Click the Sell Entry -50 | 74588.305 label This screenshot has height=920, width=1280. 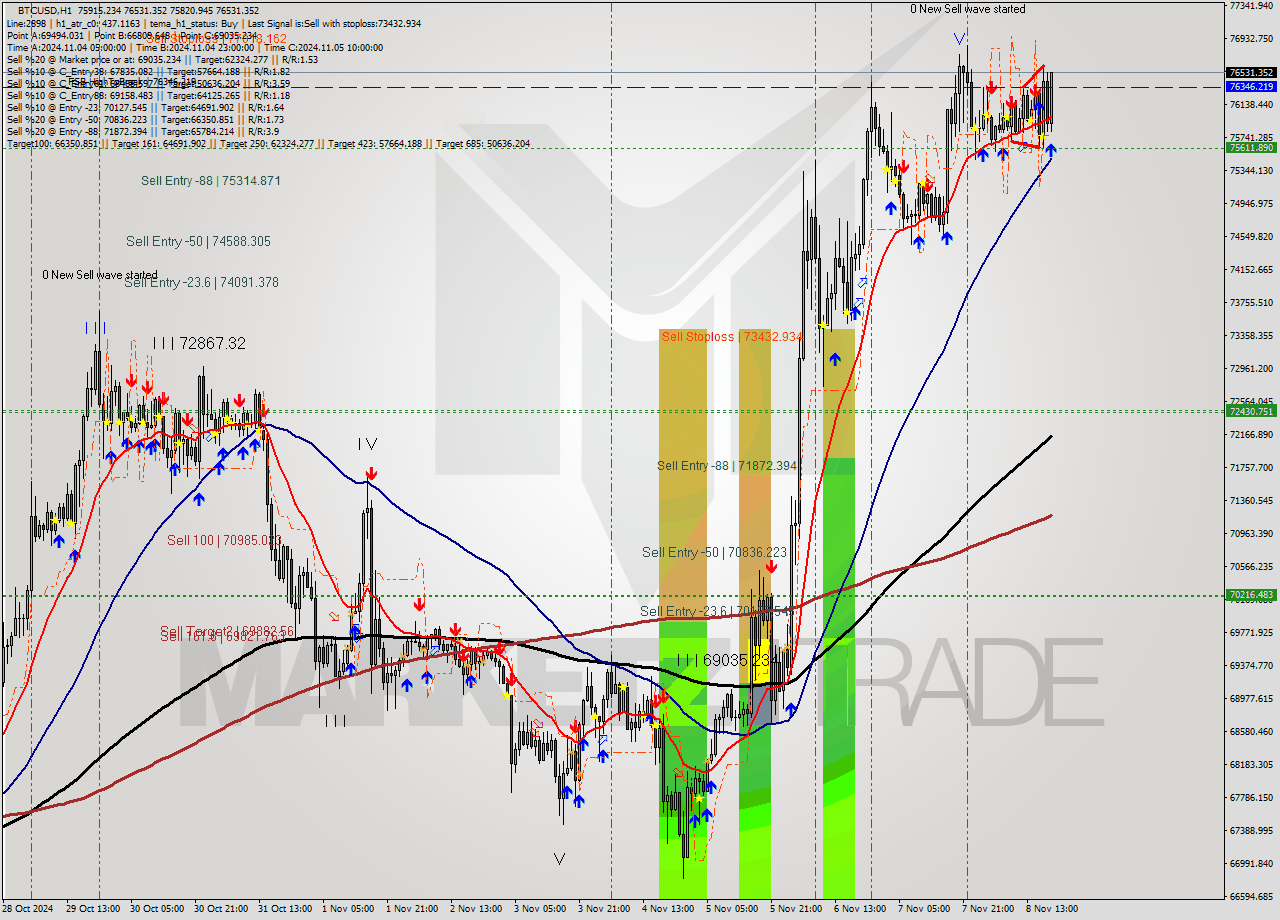click(x=198, y=241)
